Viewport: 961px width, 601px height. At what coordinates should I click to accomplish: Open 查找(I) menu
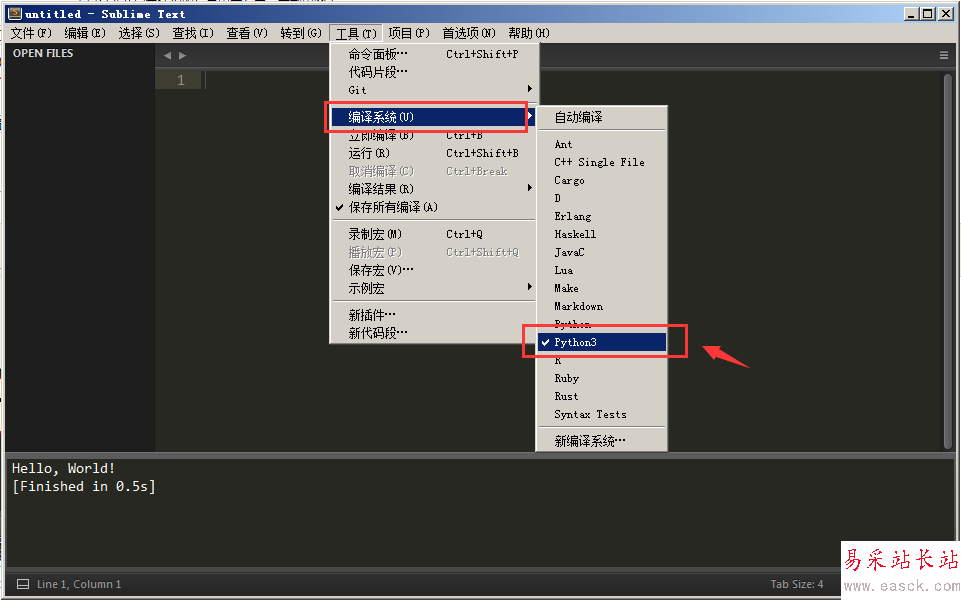click(193, 33)
